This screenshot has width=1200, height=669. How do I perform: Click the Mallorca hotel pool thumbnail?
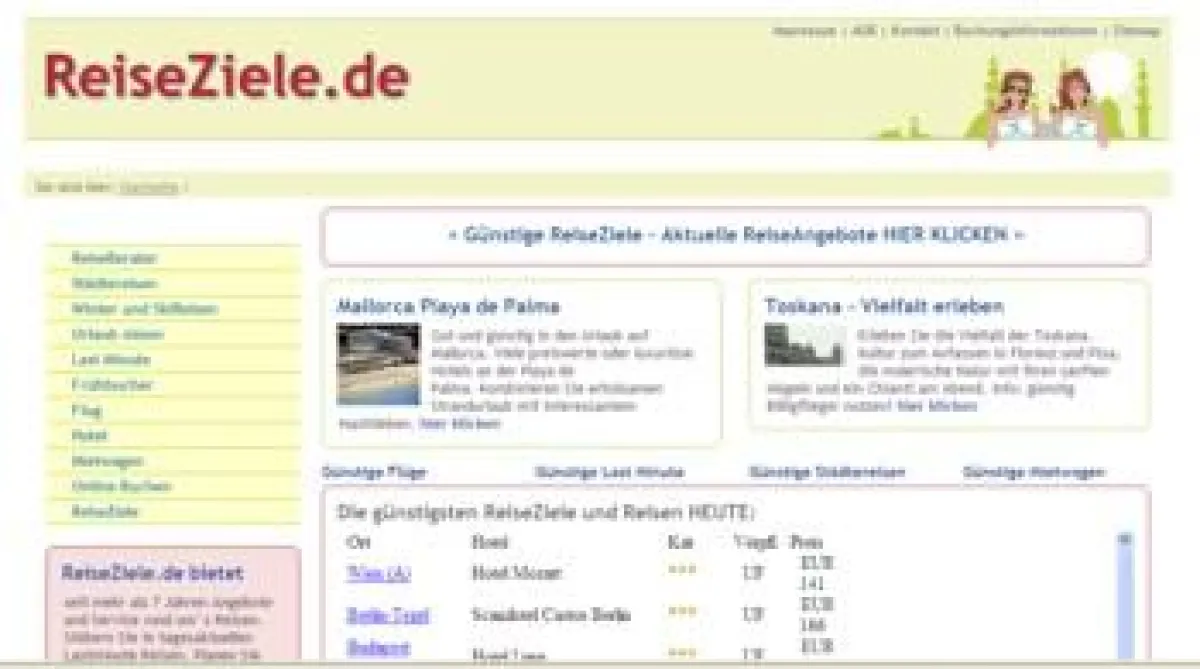[x=378, y=364]
